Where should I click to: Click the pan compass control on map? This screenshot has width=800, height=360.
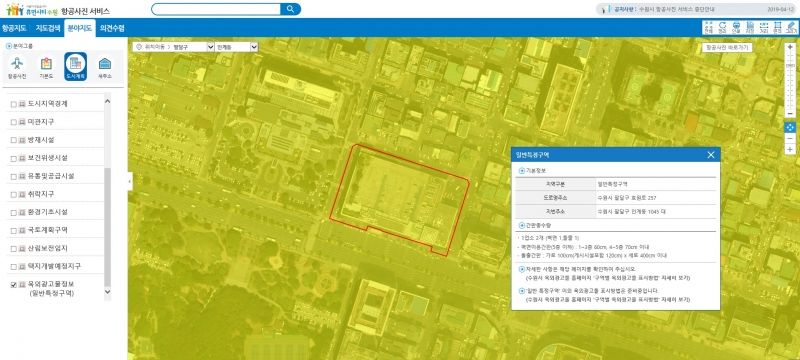(x=790, y=127)
